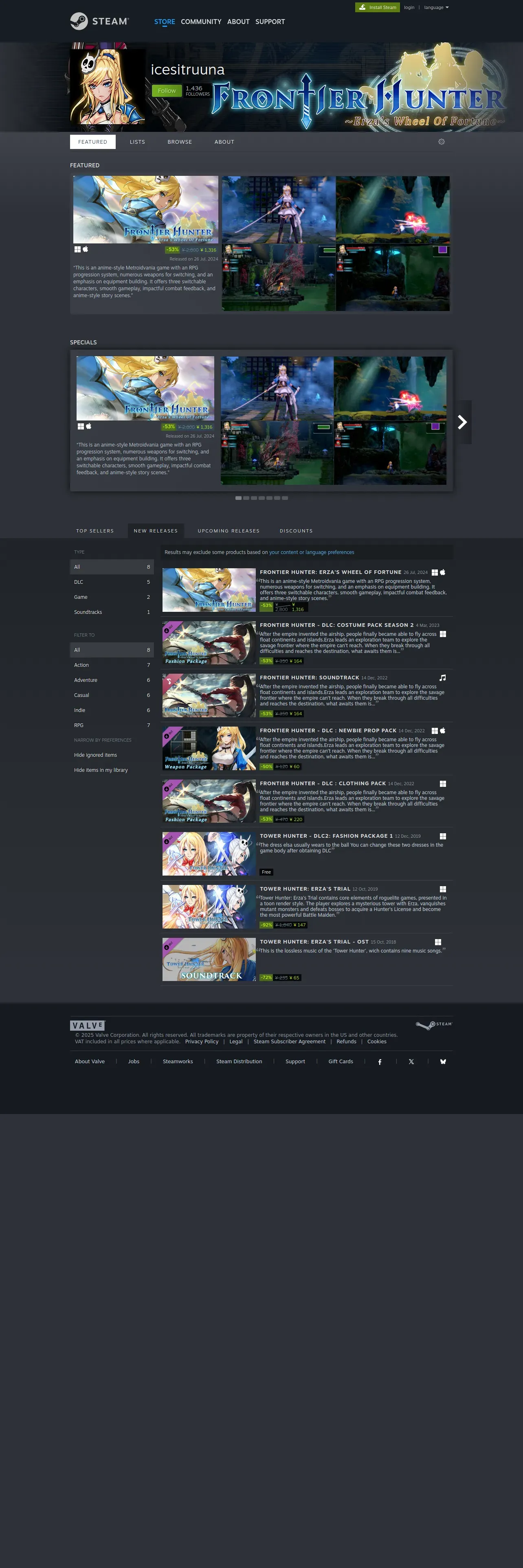Open the Refunds link

(347, 1042)
